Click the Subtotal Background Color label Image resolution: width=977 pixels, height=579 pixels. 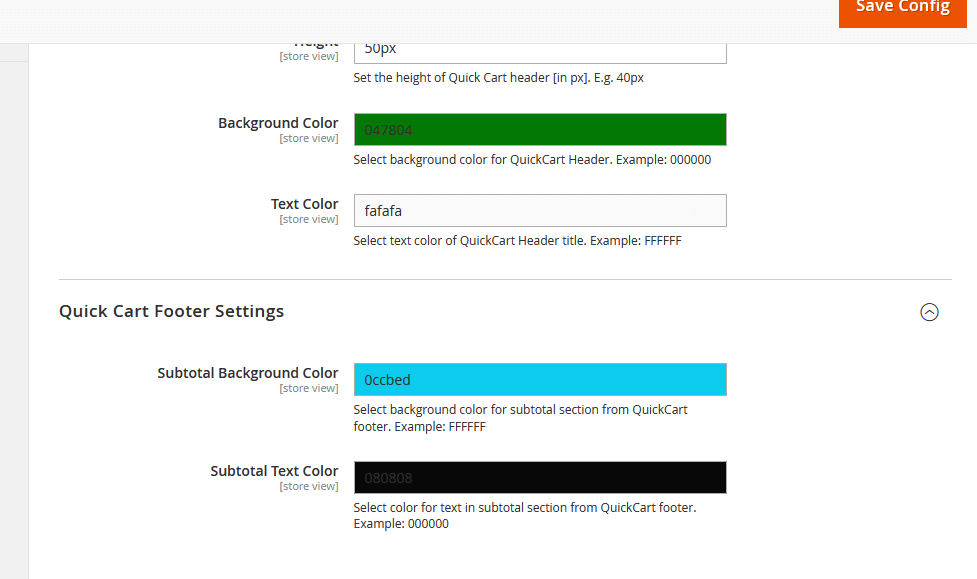click(247, 373)
